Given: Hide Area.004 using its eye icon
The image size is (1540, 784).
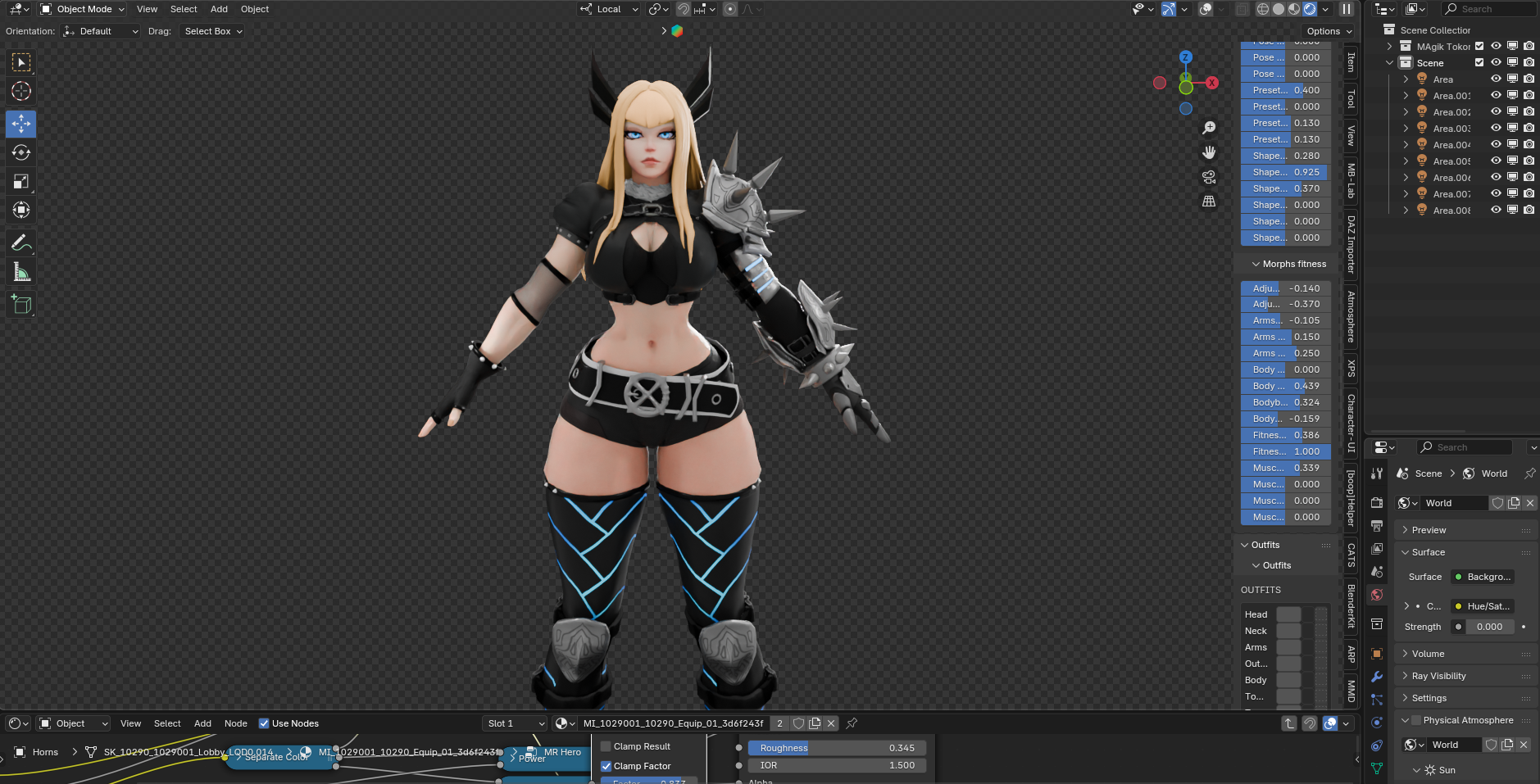Looking at the screenshot, I should (x=1496, y=144).
